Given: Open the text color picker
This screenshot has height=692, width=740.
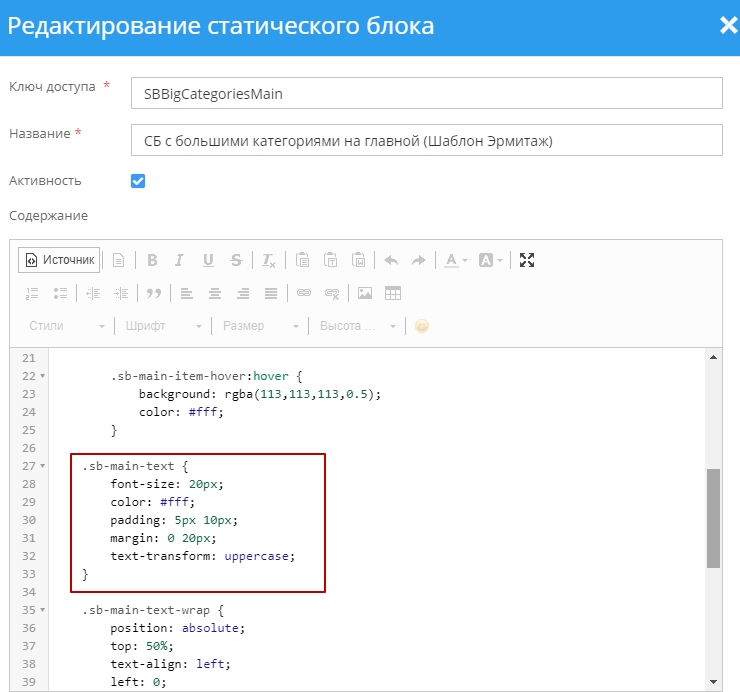Looking at the screenshot, I should [456, 260].
